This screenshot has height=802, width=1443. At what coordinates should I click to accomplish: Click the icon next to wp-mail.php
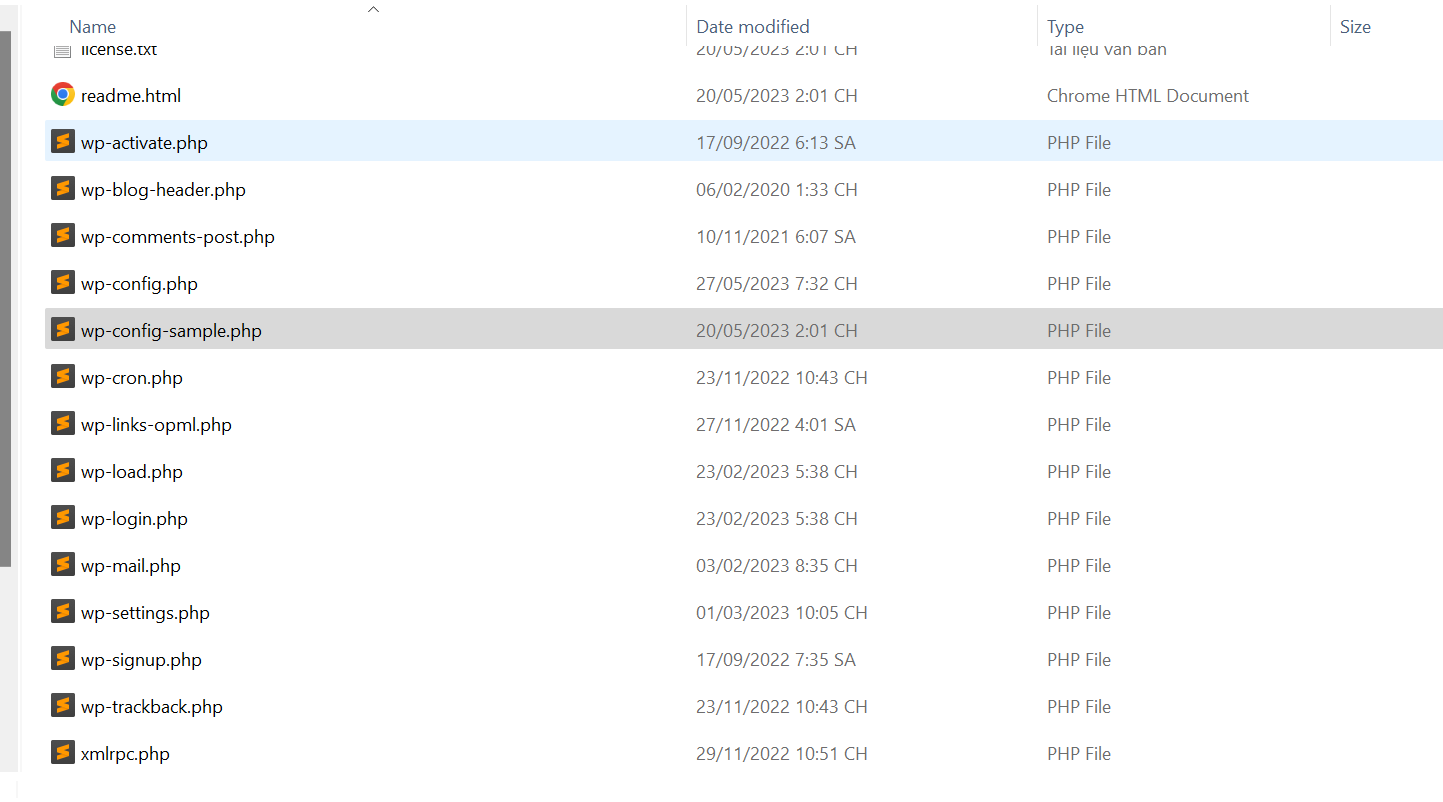pos(62,564)
